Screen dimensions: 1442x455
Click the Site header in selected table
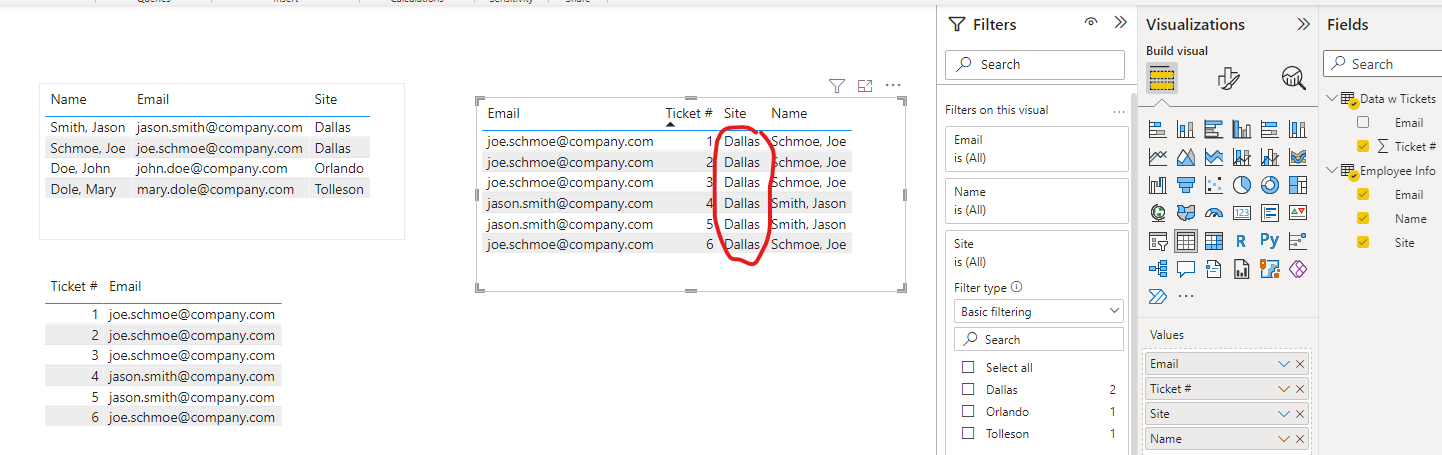point(735,114)
